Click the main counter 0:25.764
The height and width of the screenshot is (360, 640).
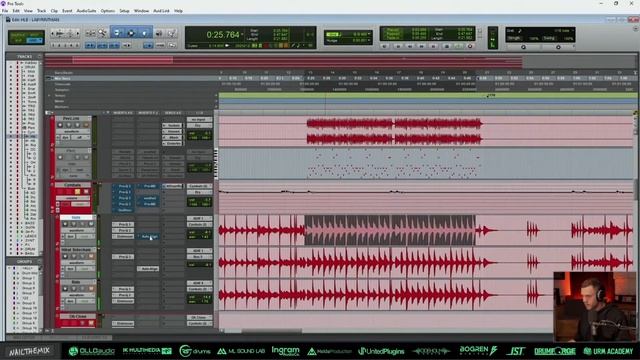[x=222, y=35]
